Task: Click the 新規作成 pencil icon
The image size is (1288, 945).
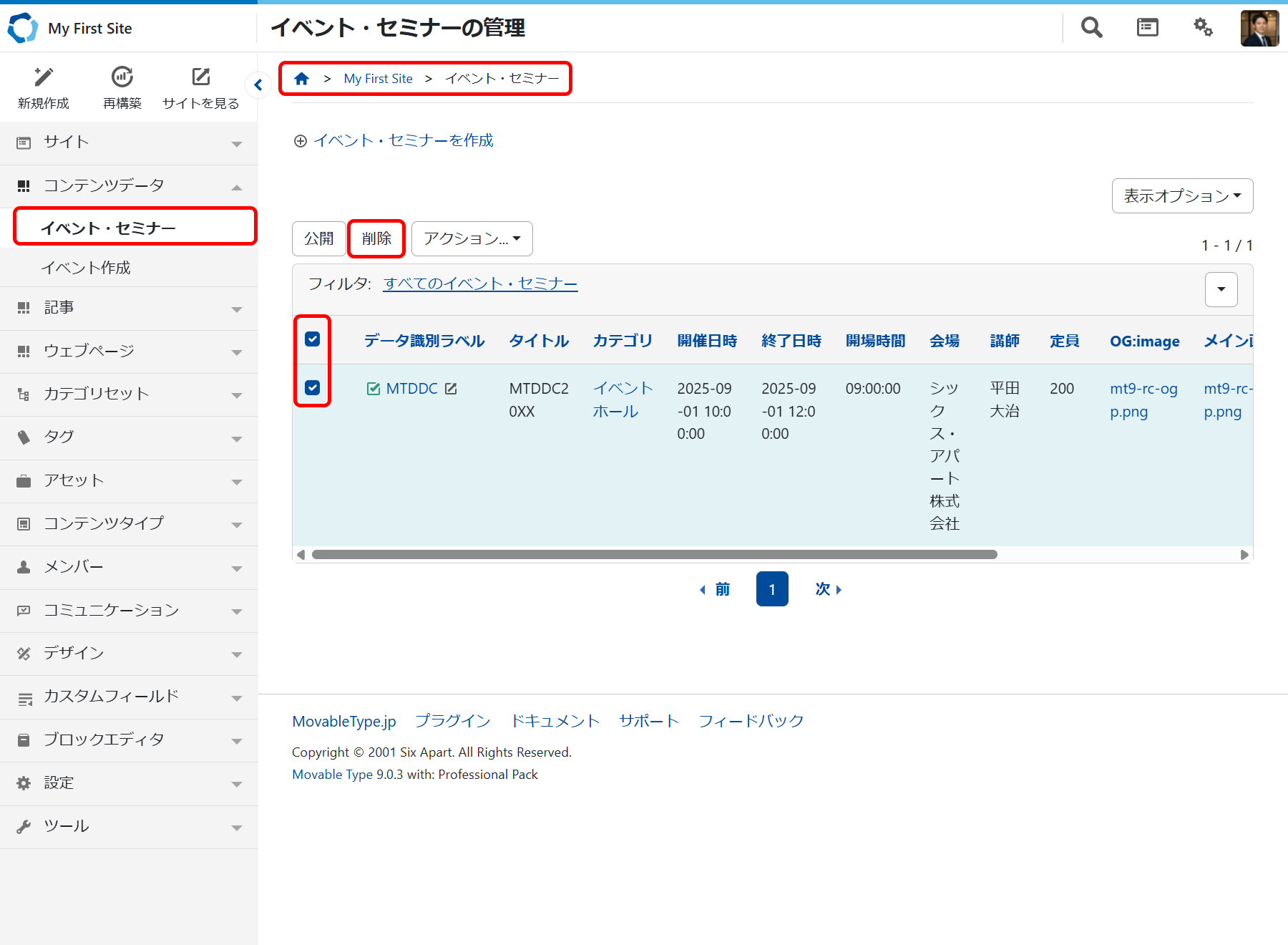Action: tap(44, 77)
